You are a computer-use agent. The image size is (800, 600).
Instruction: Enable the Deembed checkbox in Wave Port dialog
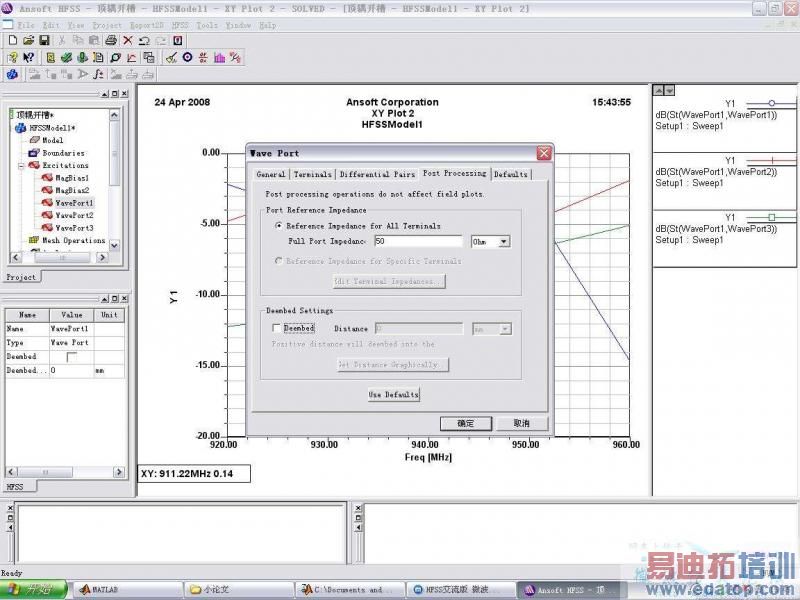277,328
